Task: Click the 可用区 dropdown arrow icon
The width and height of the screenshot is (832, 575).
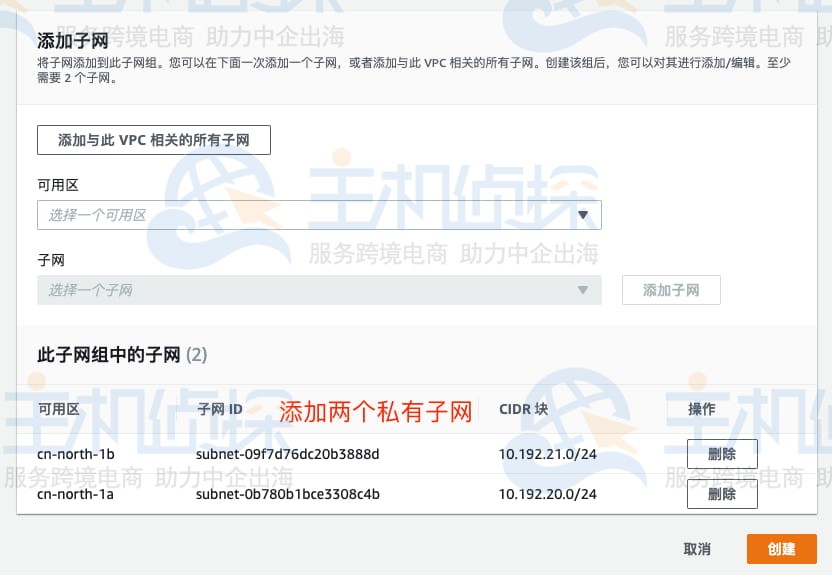Action: tap(583, 215)
